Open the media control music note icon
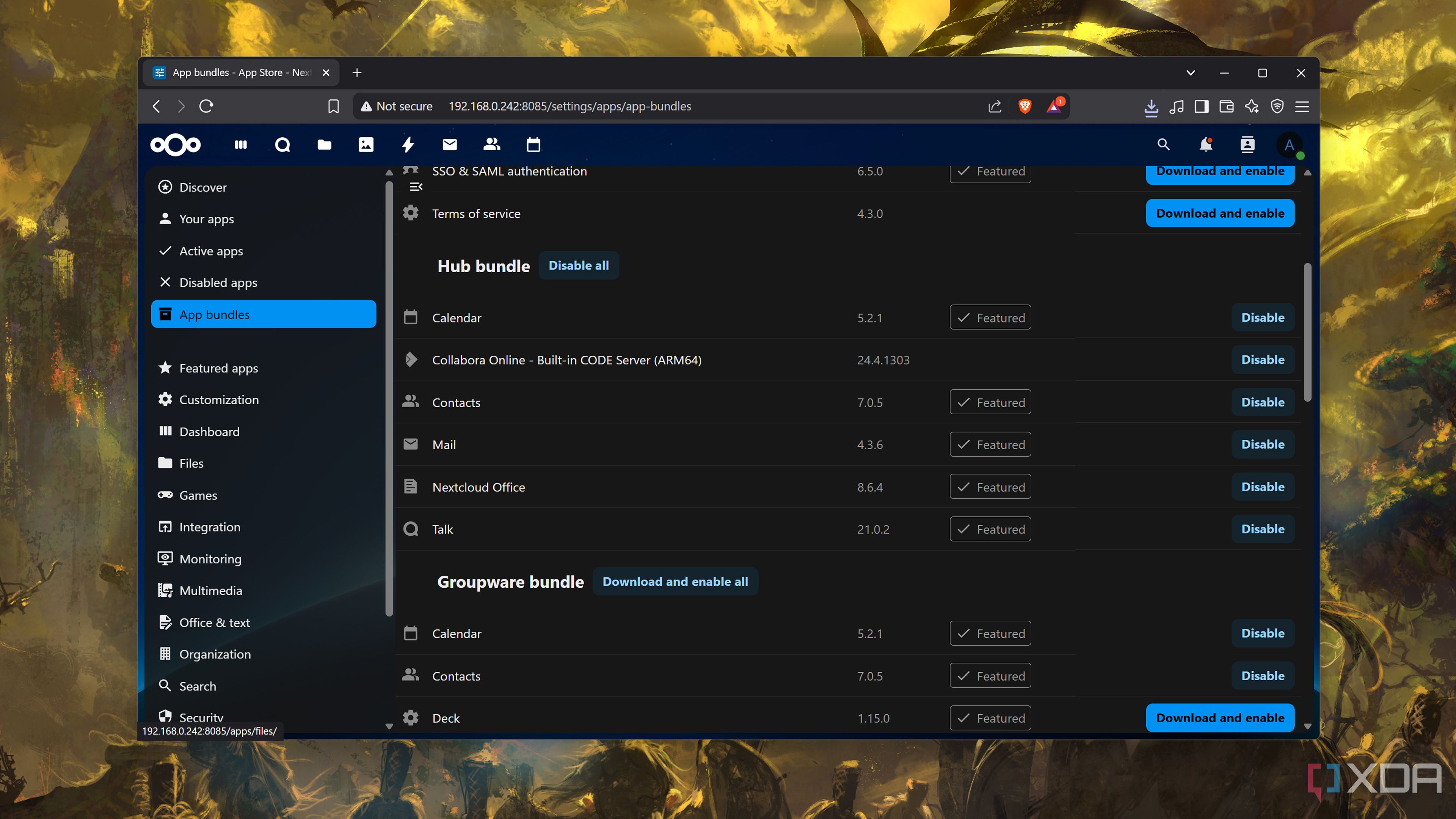The image size is (1456, 819). click(1177, 106)
